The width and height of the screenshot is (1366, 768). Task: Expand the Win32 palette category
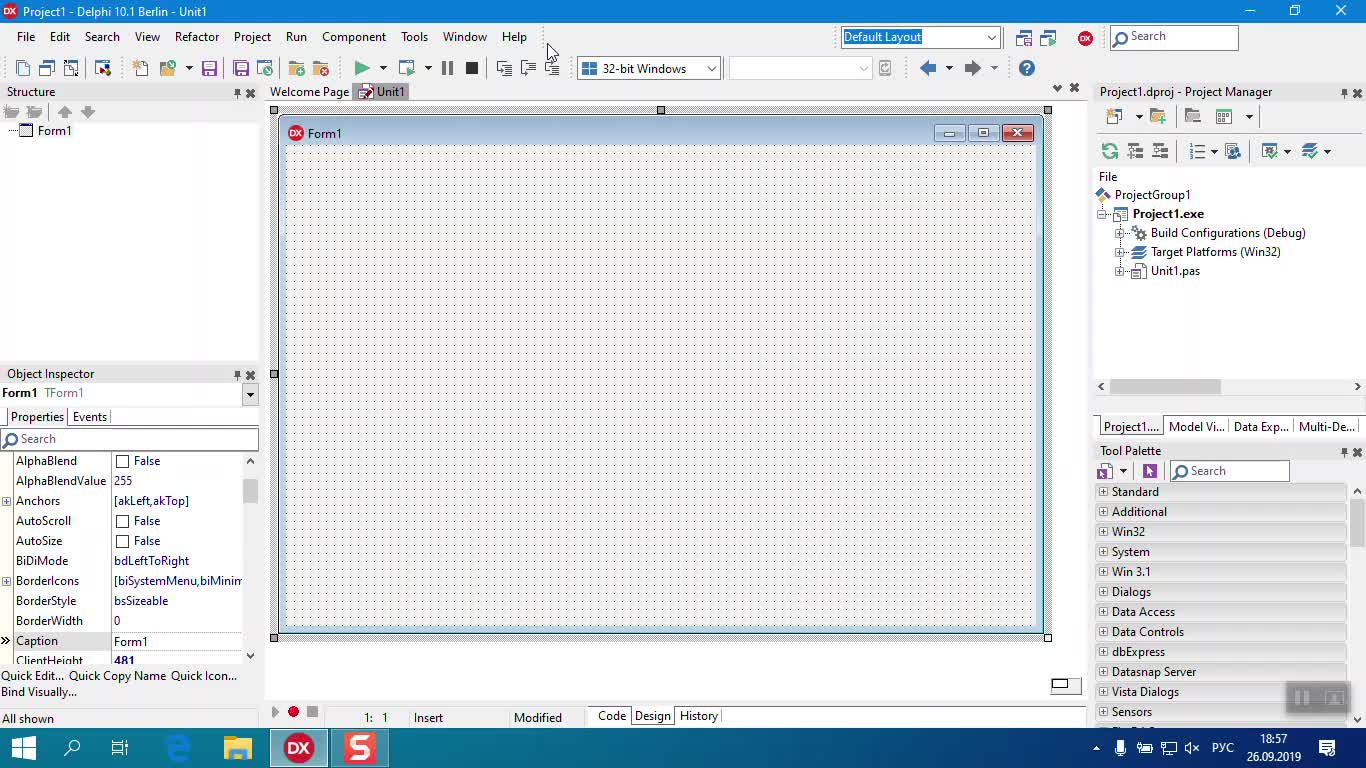coord(1104,532)
